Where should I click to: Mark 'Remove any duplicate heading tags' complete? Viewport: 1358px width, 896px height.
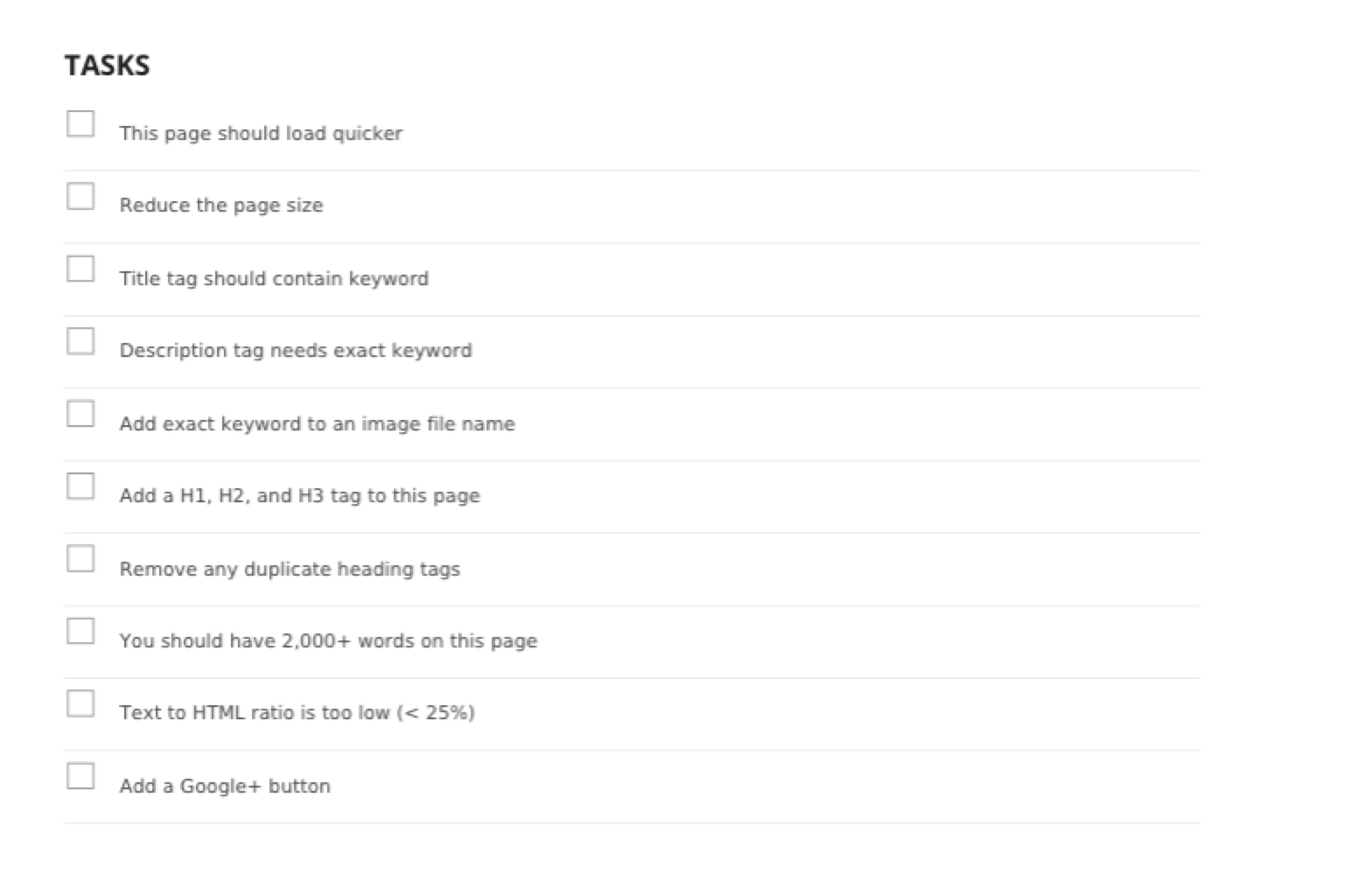pos(80,559)
